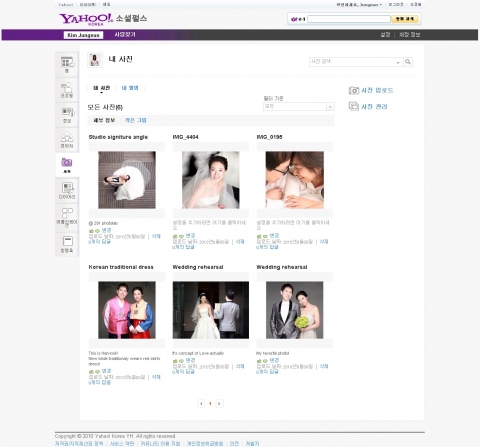Open the filter criteria dropdown
The height and width of the screenshot is (447, 480).
tap(299, 106)
